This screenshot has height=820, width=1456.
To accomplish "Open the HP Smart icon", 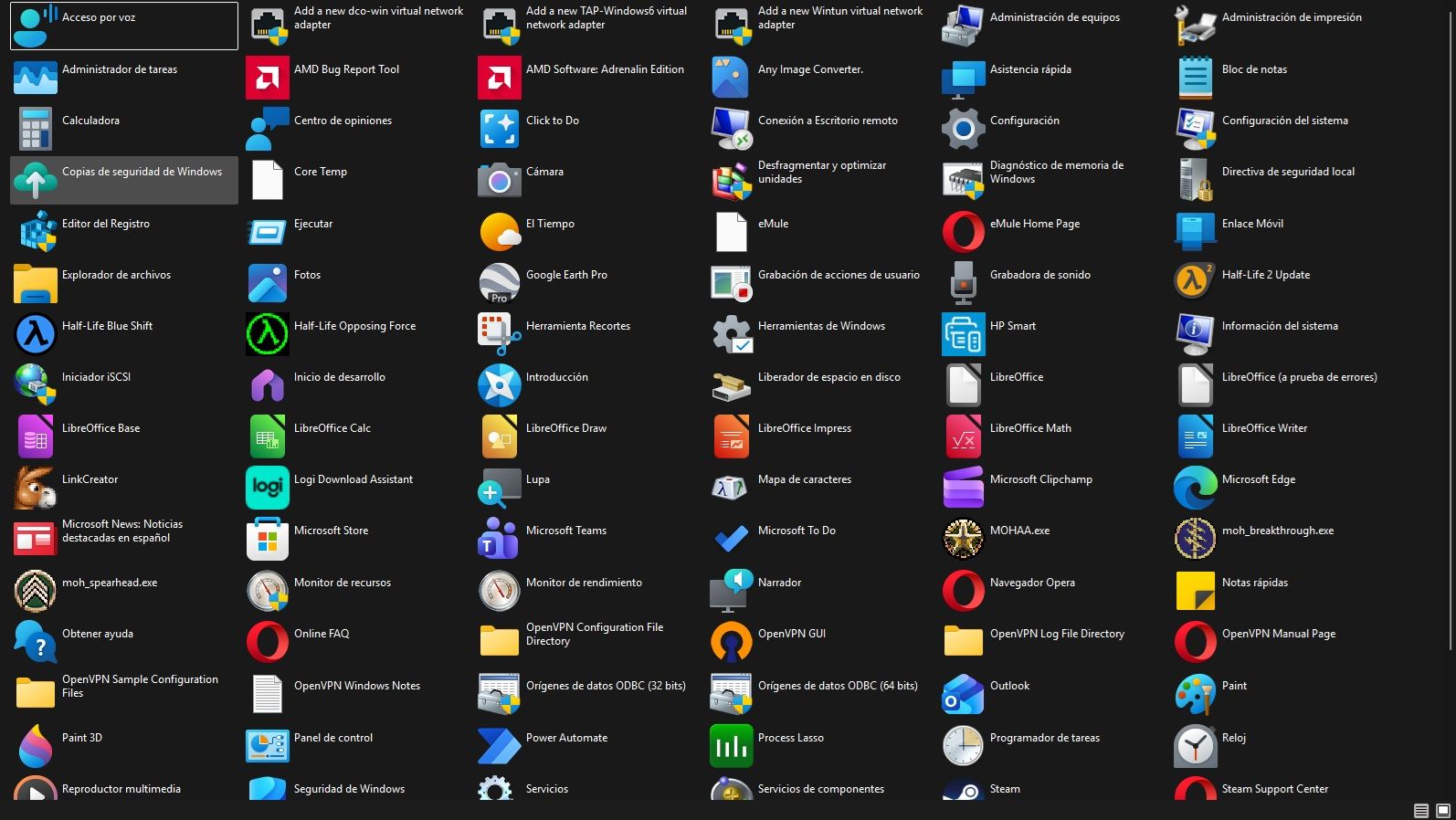I will tap(964, 334).
